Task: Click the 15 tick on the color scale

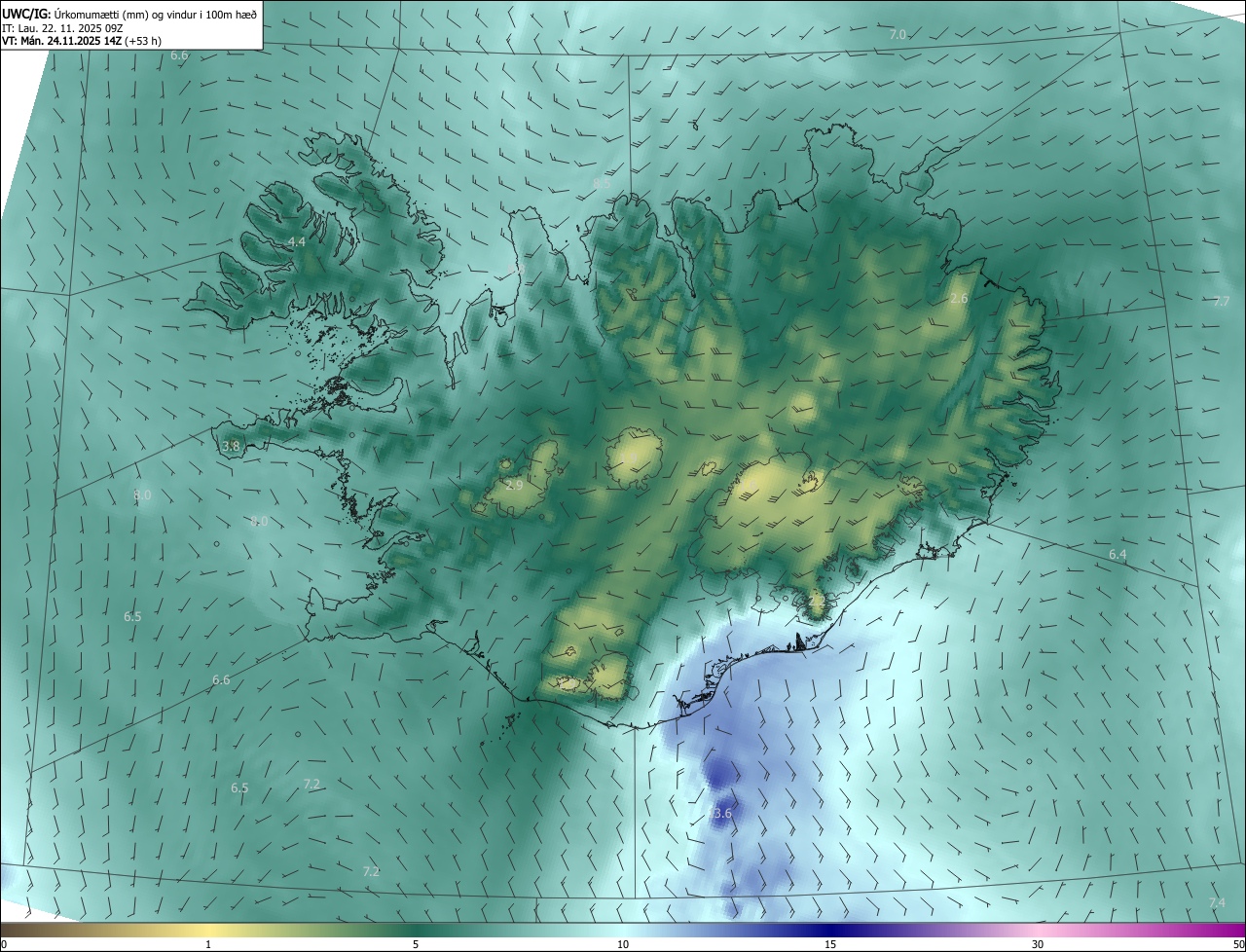Action: (x=830, y=945)
